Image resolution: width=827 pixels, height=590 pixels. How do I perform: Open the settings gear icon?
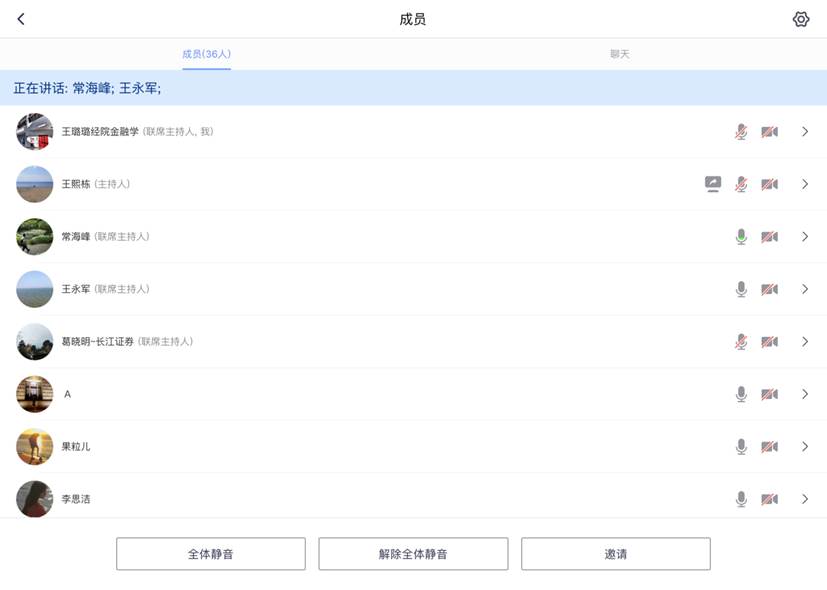tap(800, 19)
